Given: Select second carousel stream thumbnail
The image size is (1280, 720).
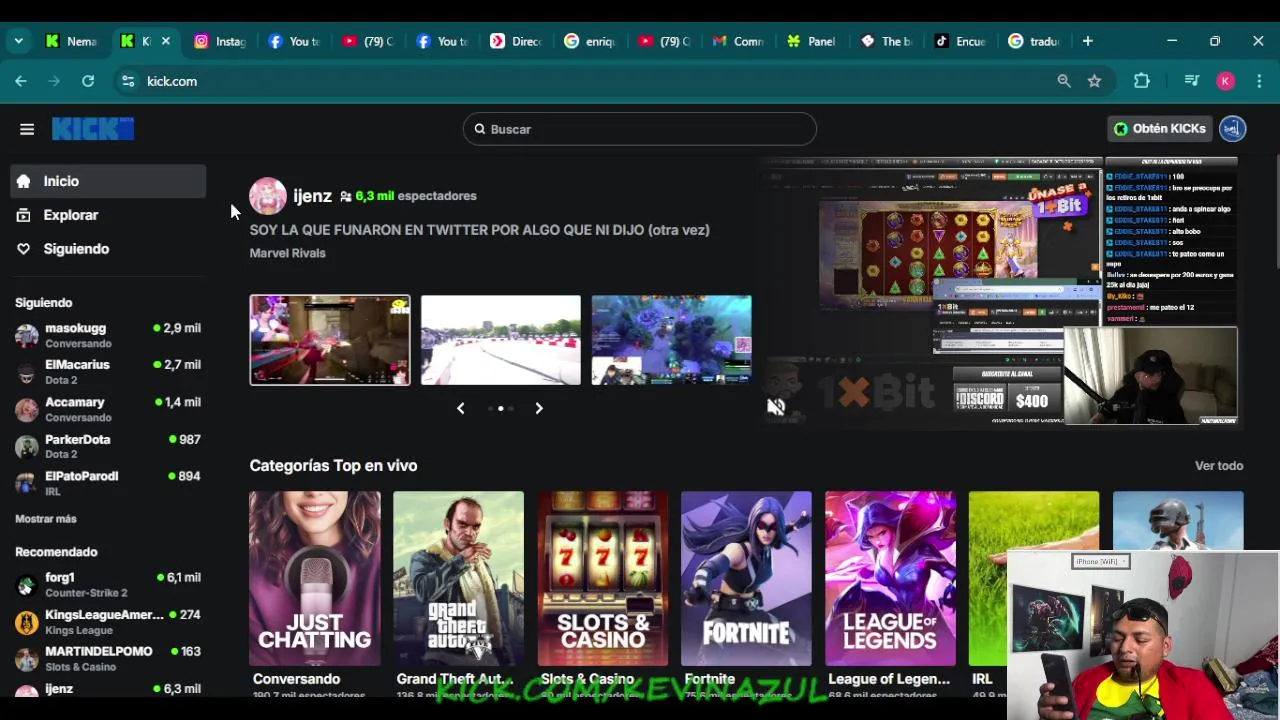Looking at the screenshot, I should point(500,340).
